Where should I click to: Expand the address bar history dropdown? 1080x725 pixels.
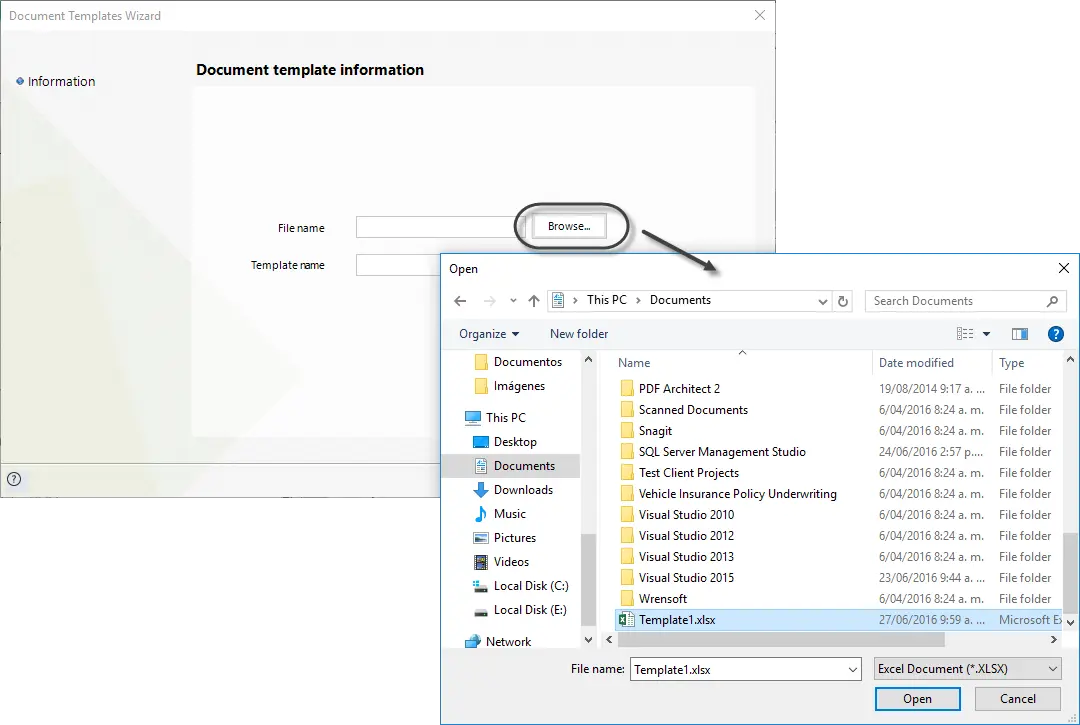(x=822, y=302)
